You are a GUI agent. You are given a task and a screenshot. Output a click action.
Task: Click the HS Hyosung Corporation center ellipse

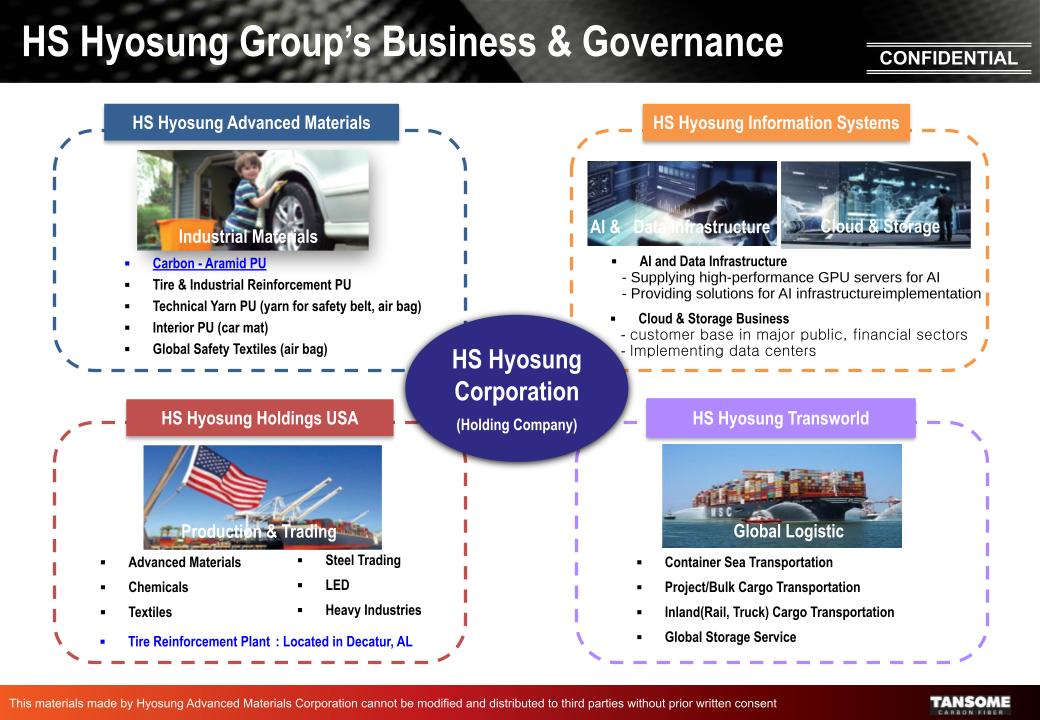coord(516,389)
